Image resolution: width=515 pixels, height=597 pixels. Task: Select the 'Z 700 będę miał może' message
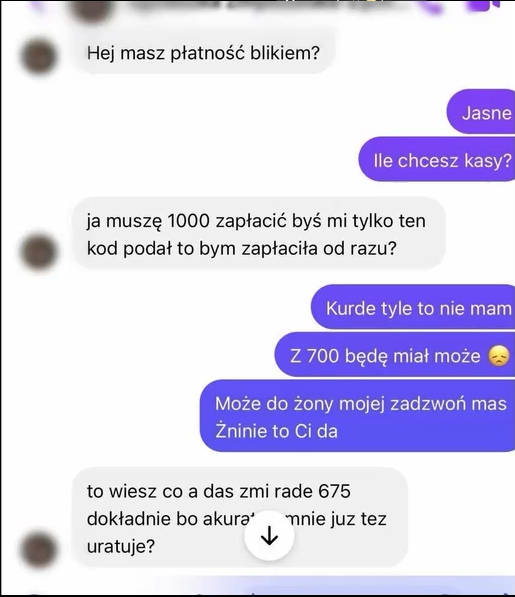pos(395,356)
